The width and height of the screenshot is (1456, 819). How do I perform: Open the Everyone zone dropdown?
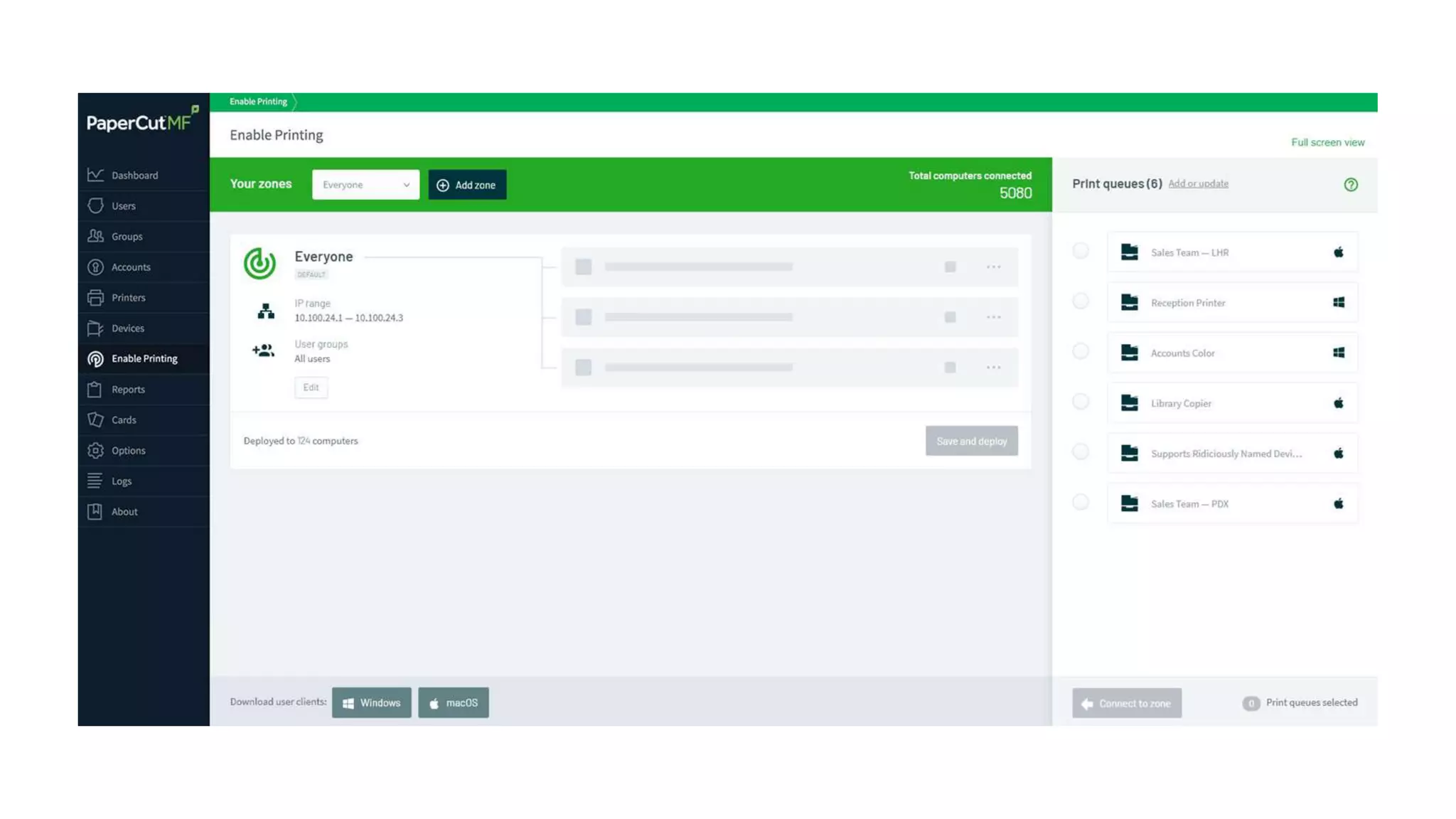pyautogui.click(x=365, y=185)
